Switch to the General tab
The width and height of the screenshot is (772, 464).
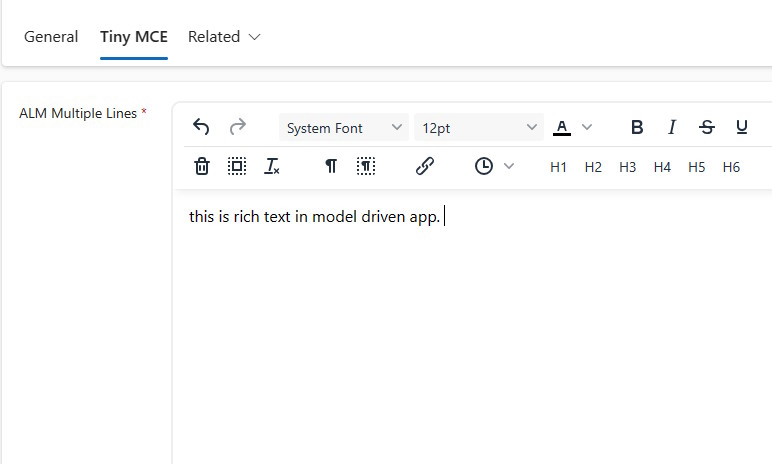51,37
